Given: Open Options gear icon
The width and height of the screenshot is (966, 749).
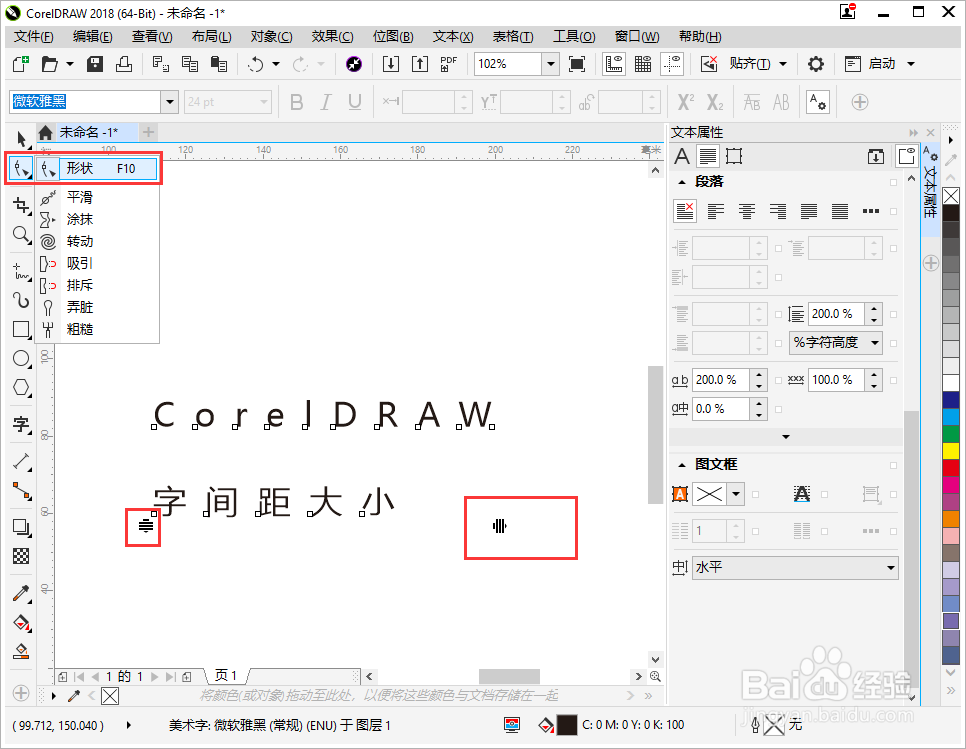Looking at the screenshot, I should click(x=816, y=63).
